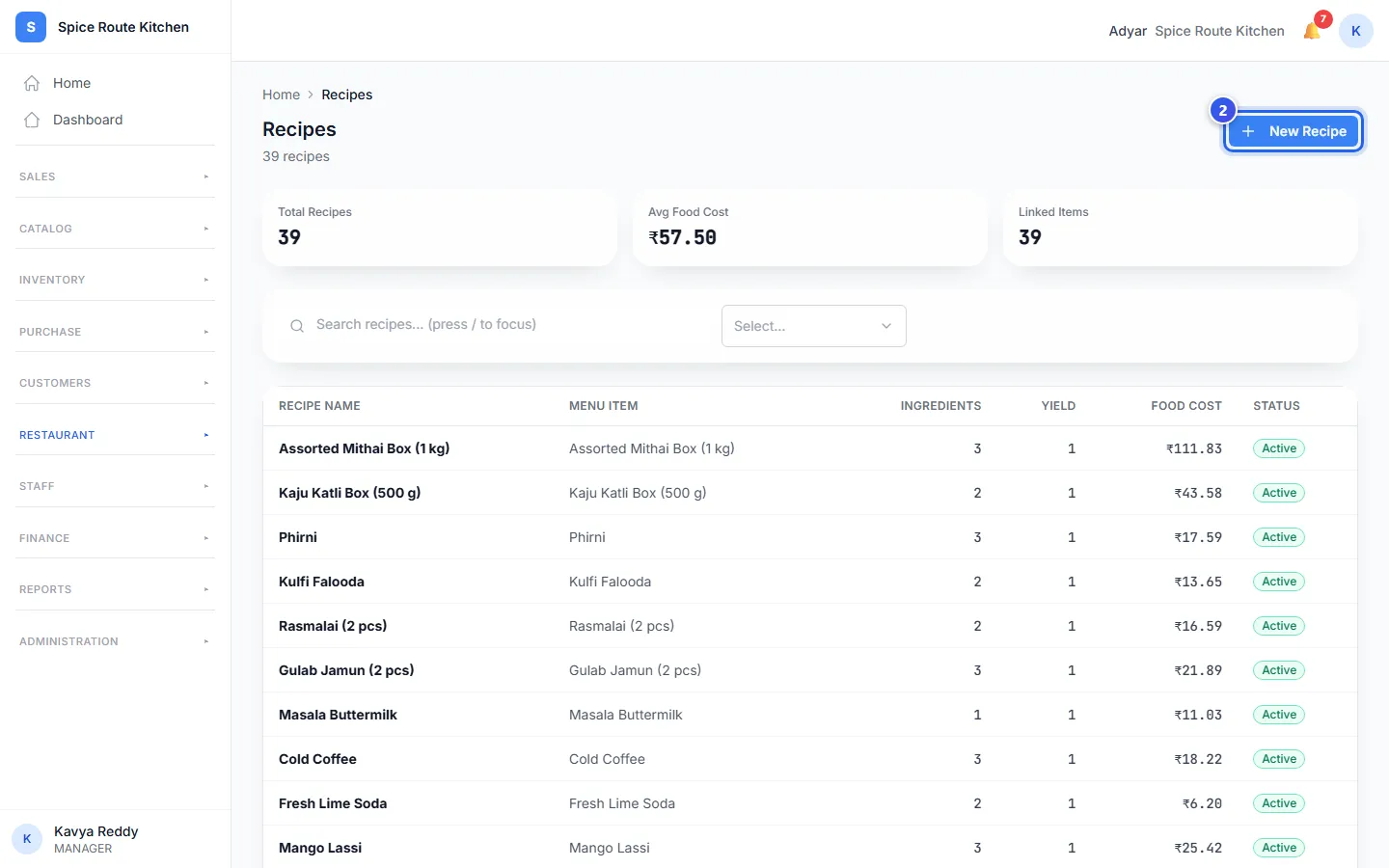The width and height of the screenshot is (1389, 868).
Task: Expand the Staff section
Action: pyautogui.click(x=115, y=486)
